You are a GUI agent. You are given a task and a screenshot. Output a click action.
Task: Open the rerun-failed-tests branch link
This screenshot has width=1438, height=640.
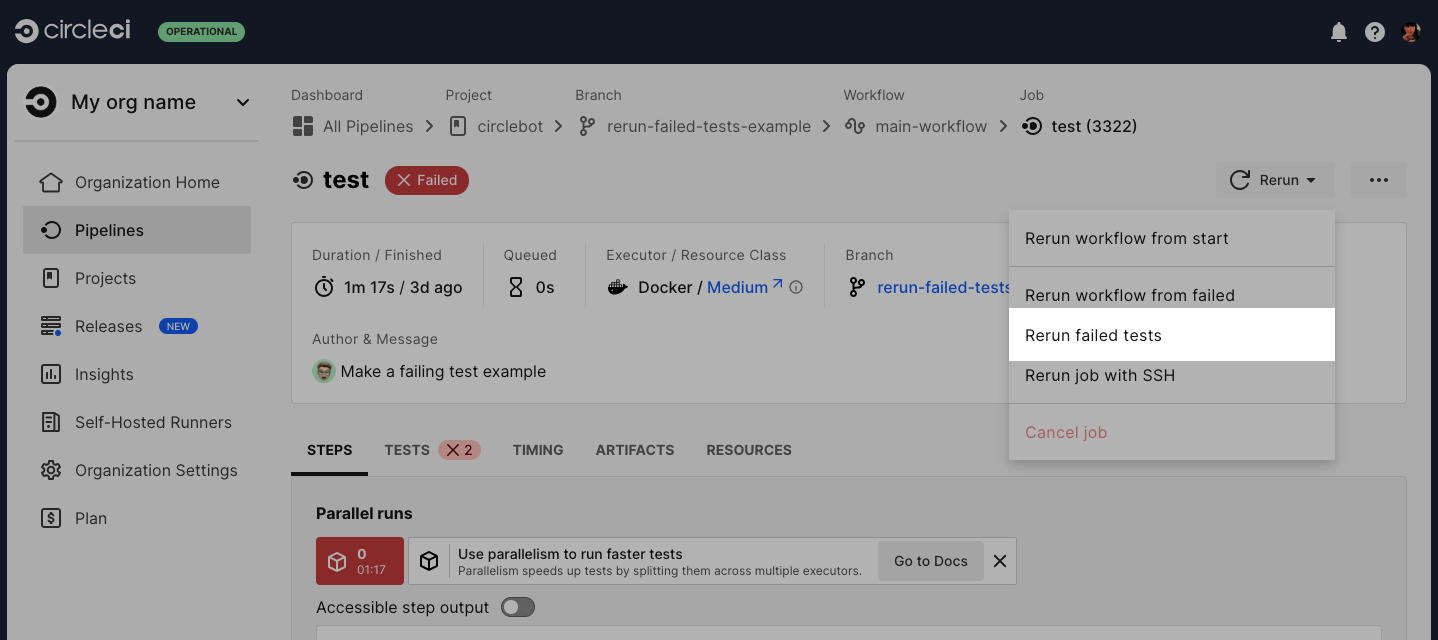point(944,287)
